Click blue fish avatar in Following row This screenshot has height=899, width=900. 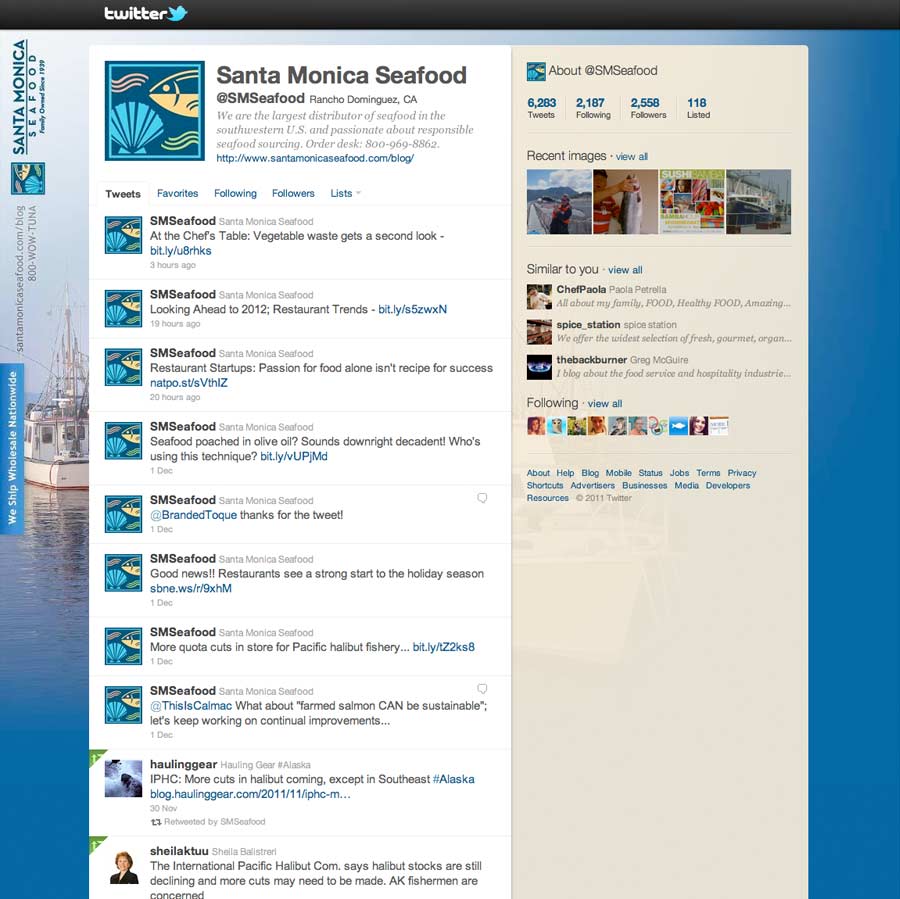click(x=678, y=426)
